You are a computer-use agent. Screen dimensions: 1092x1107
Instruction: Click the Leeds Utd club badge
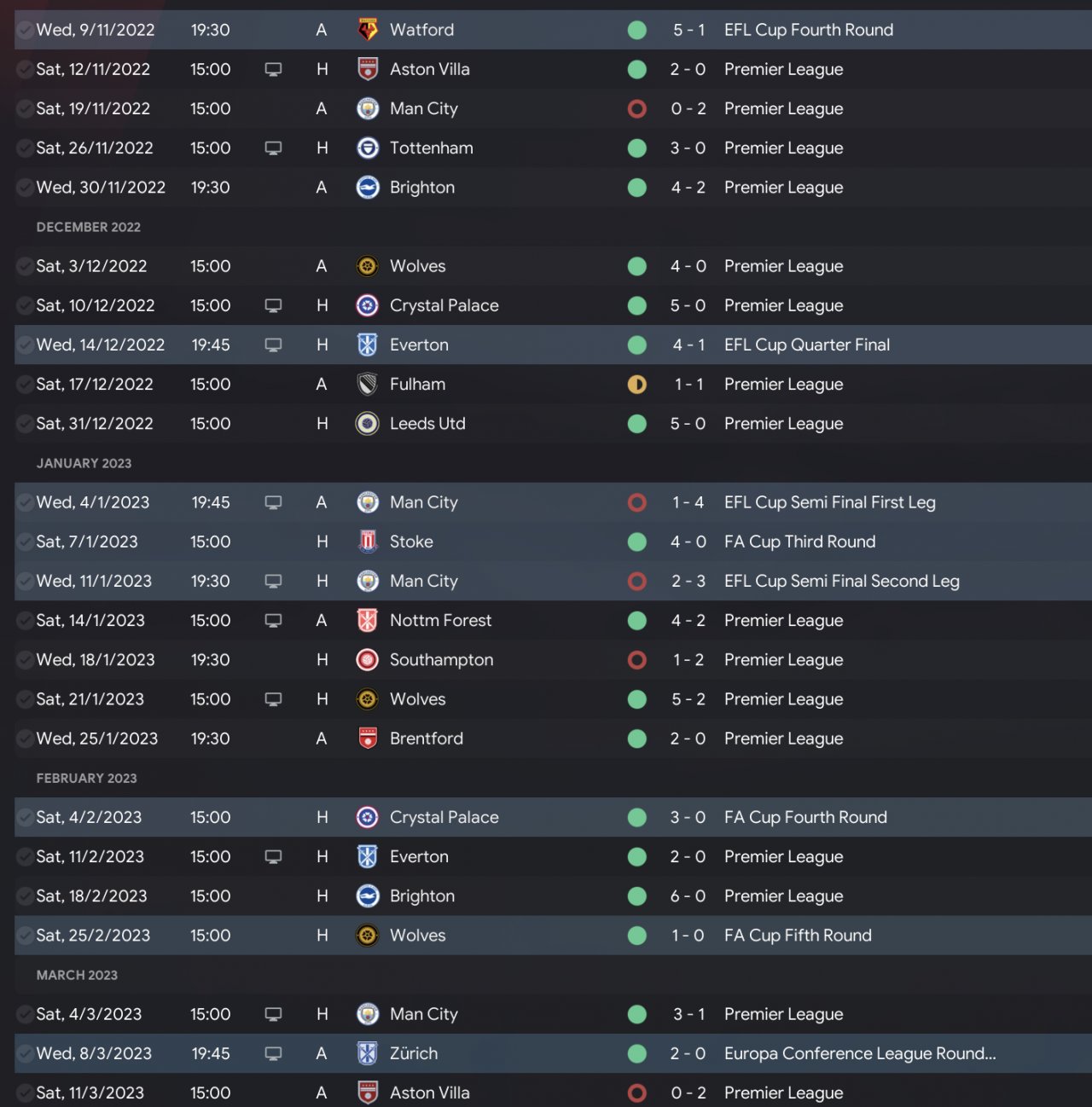click(x=368, y=424)
